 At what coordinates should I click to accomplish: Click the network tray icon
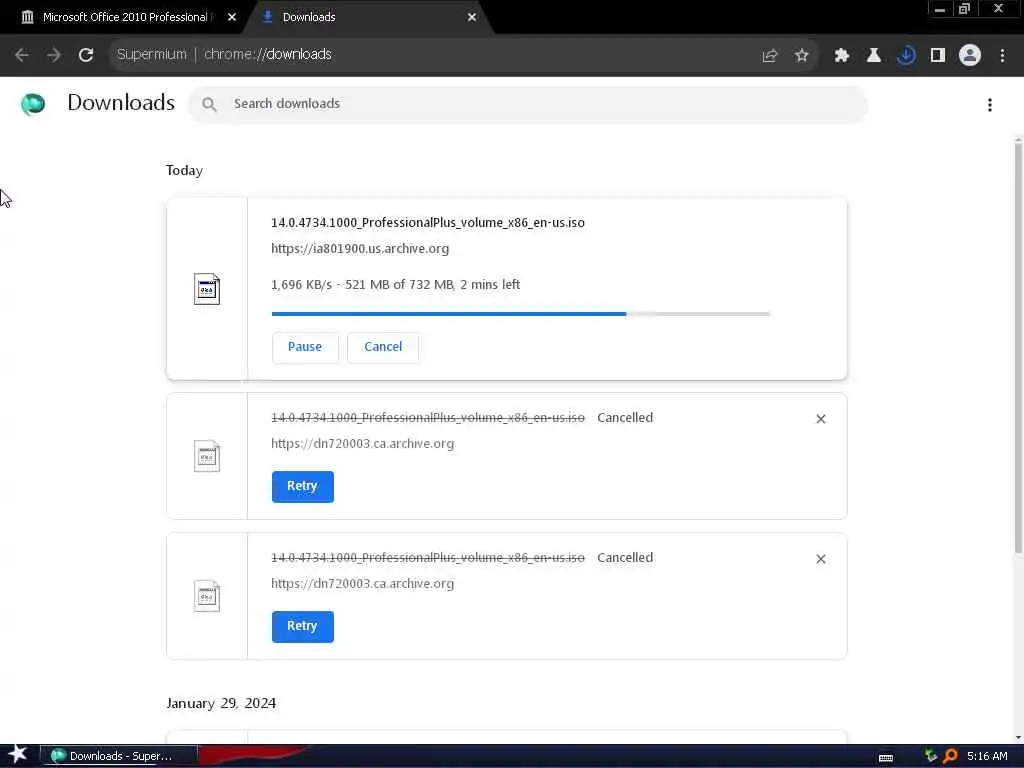[931, 756]
